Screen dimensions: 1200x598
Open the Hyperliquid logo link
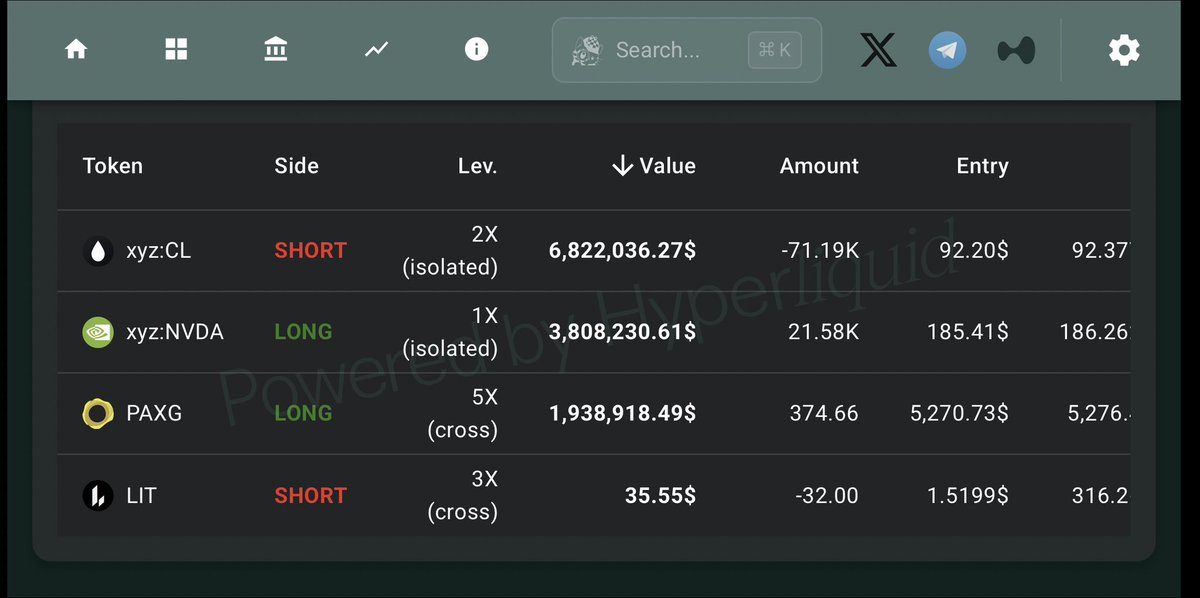pyautogui.click(x=1016, y=50)
